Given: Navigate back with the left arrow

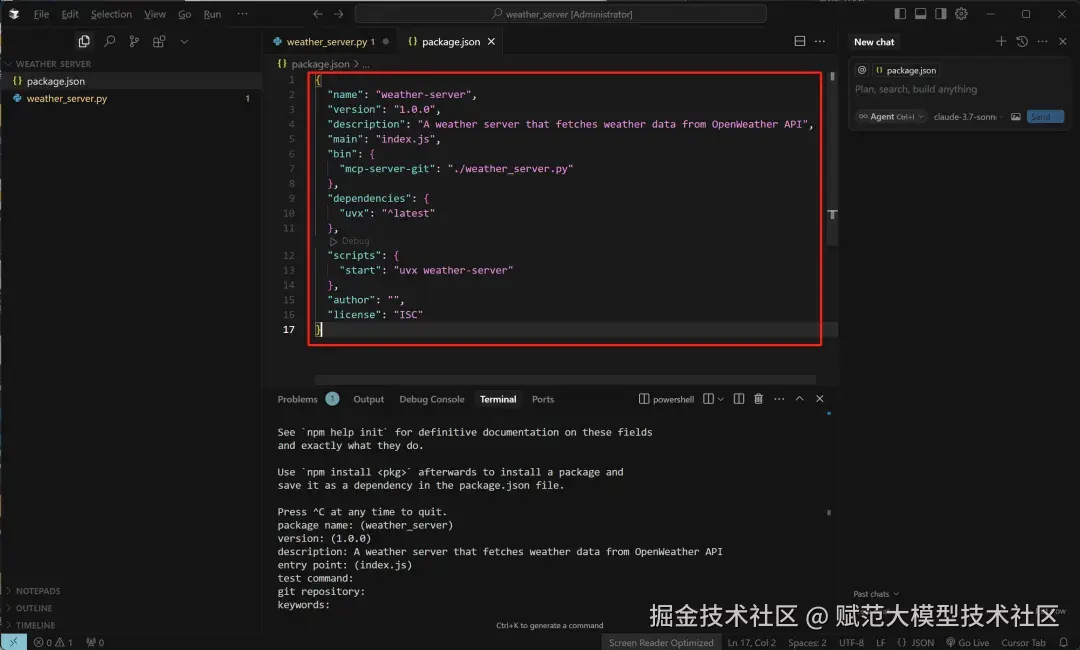Looking at the screenshot, I should click(318, 14).
